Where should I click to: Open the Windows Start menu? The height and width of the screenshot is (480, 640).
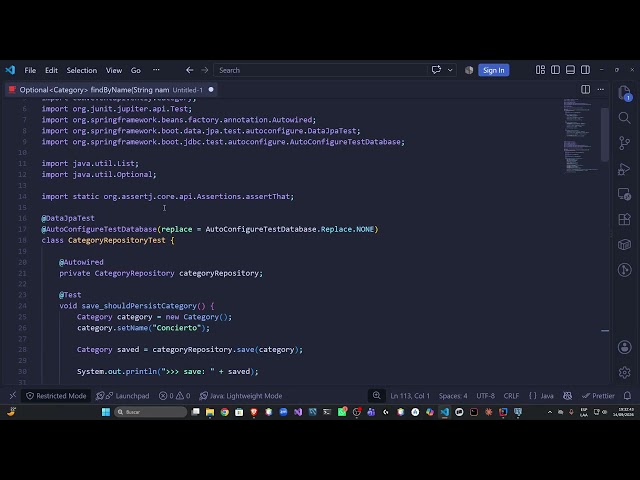(106, 412)
